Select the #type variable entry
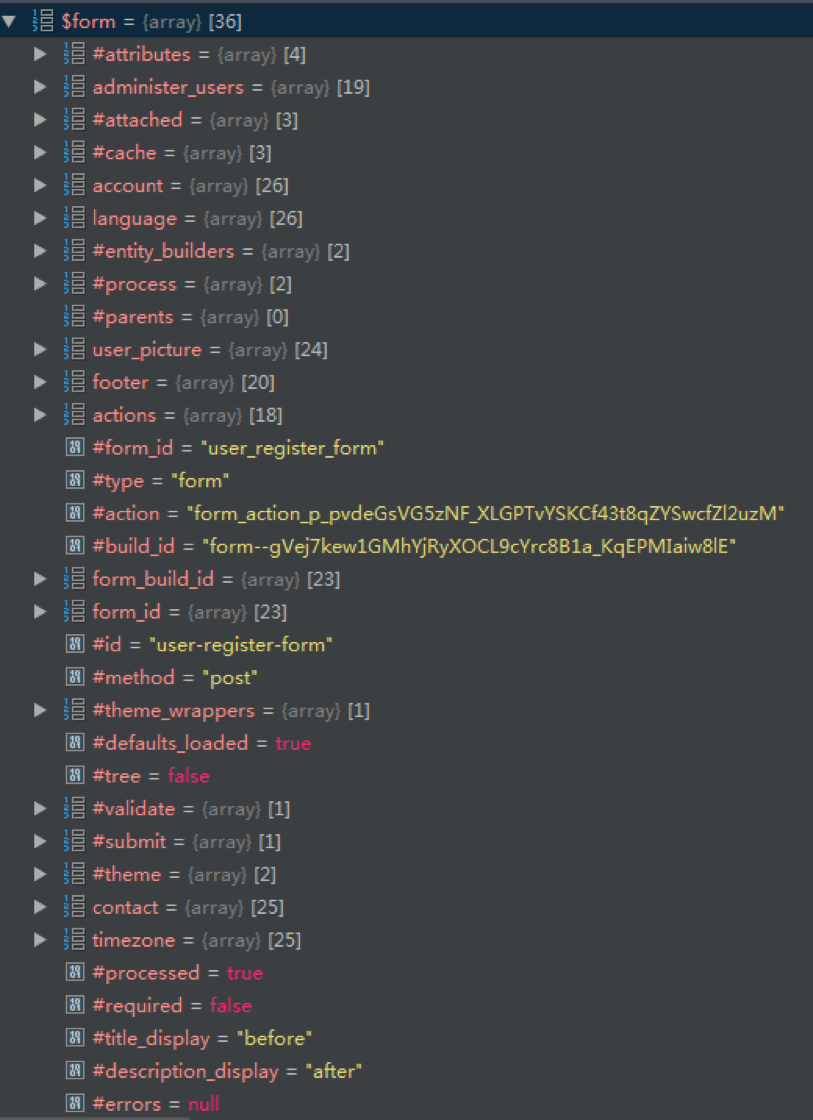Screen dimensions: 813x1120 point(118,480)
